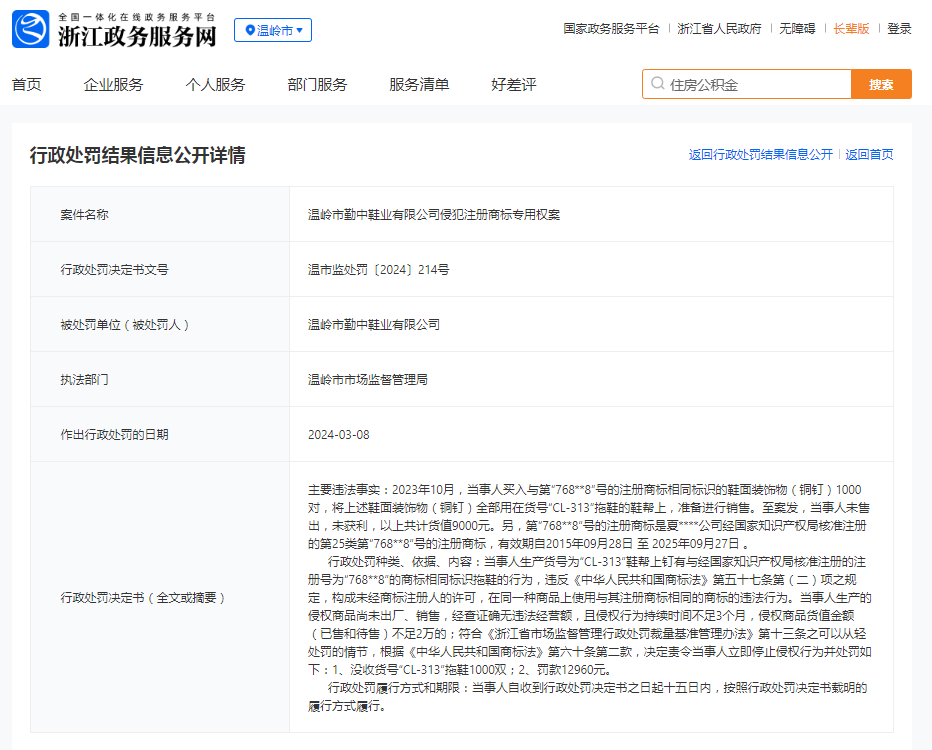Image resolution: width=932 pixels, height=750 pixels.
Task: Click the case number 温市监处罚〔2024〕214号
Action: [x=378, y=270]
